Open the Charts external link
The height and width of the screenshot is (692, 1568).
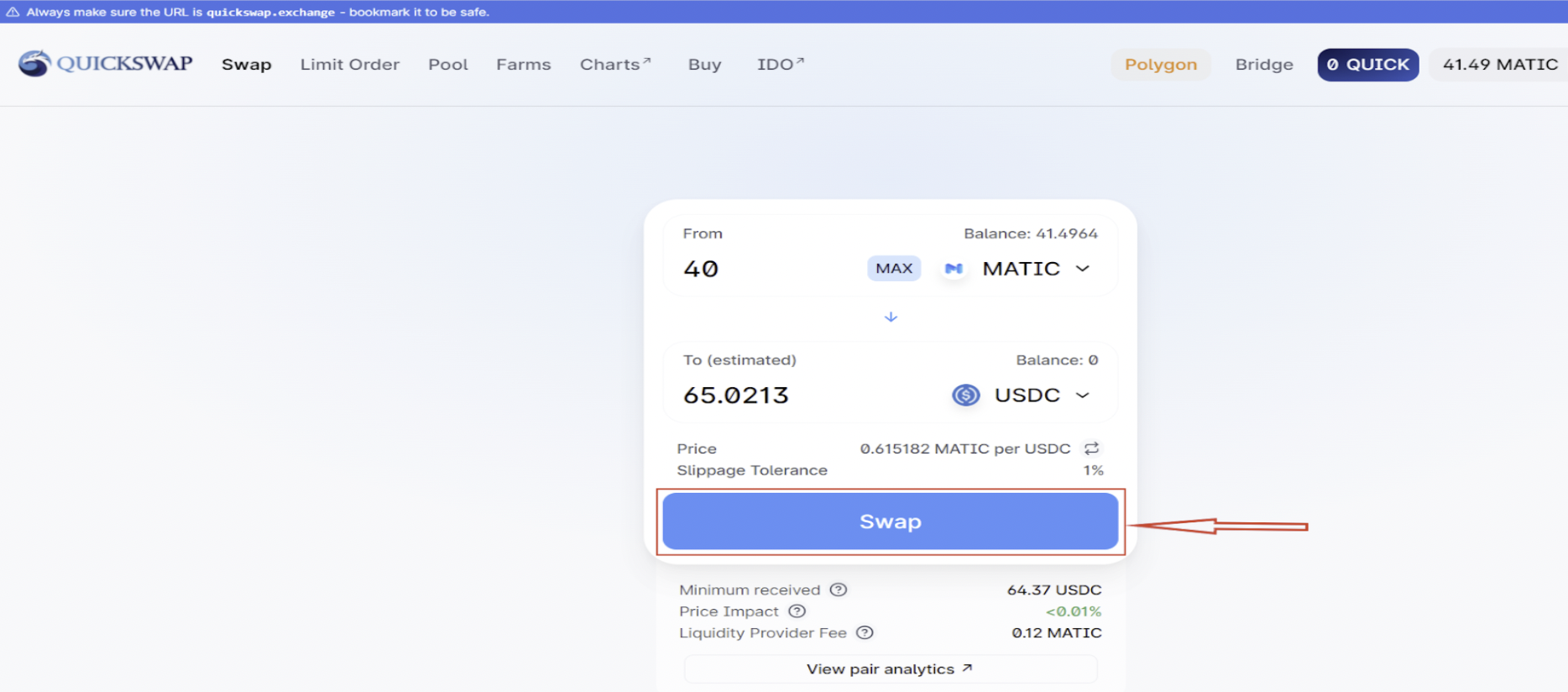click(615, 65)
